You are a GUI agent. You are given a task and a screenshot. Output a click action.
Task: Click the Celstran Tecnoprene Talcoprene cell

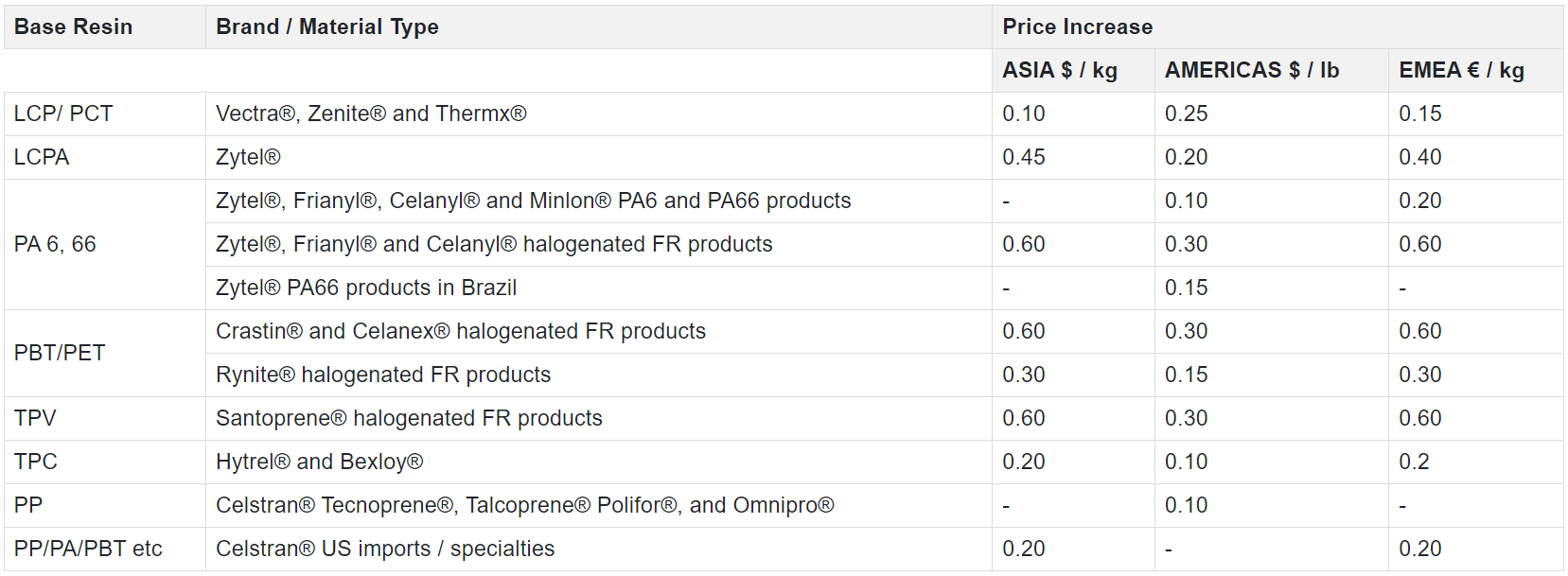click(x=524, y=505)
